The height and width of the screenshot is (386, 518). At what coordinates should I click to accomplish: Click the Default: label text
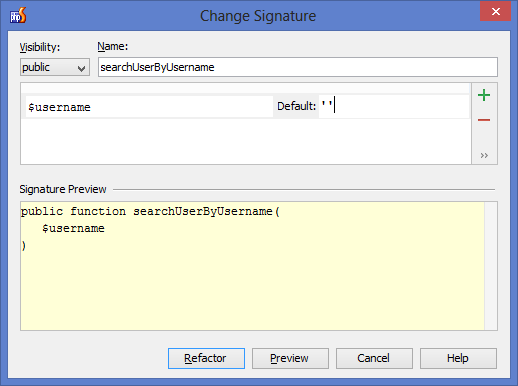pyautogui.click(x=296, y=106)
